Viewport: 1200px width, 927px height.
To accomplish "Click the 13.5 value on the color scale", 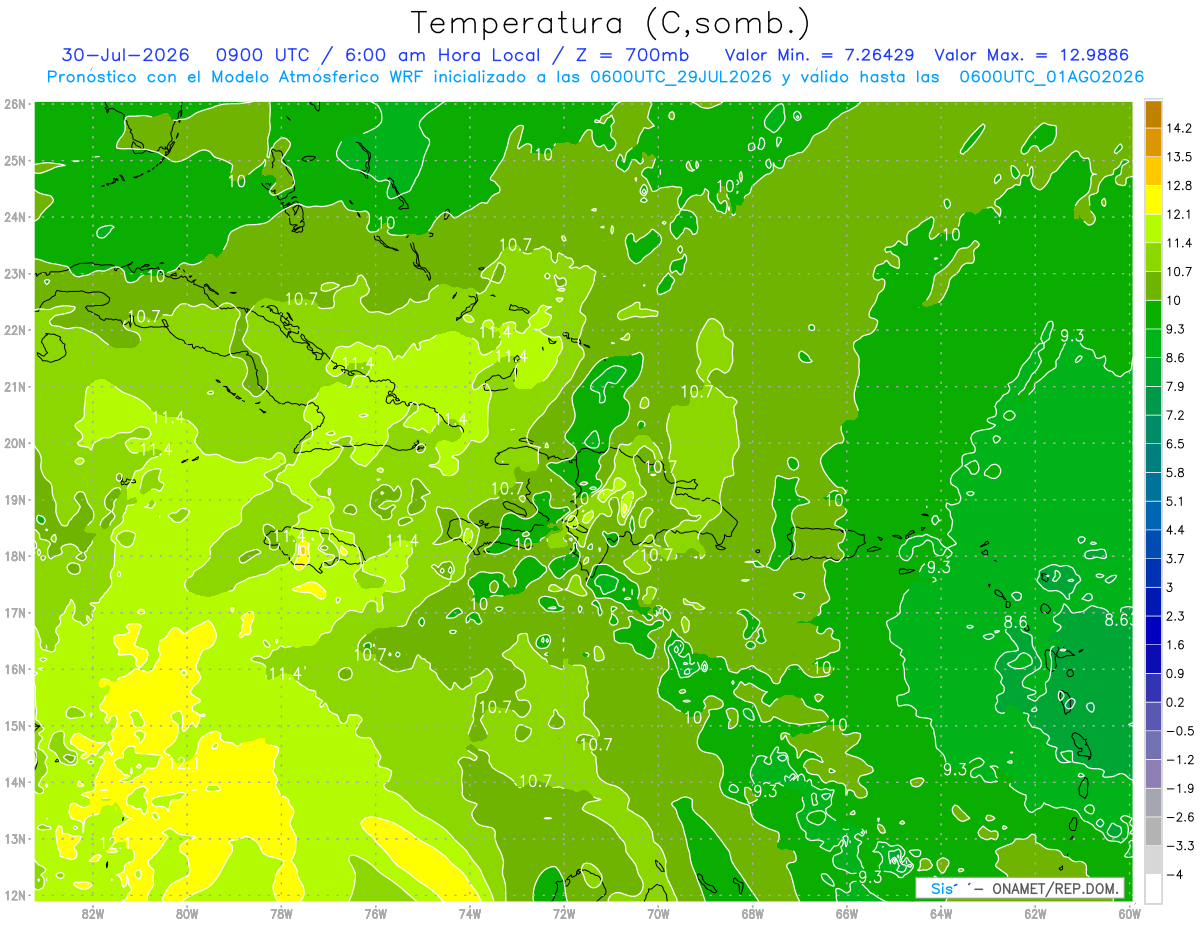I will coord(1179,157).
